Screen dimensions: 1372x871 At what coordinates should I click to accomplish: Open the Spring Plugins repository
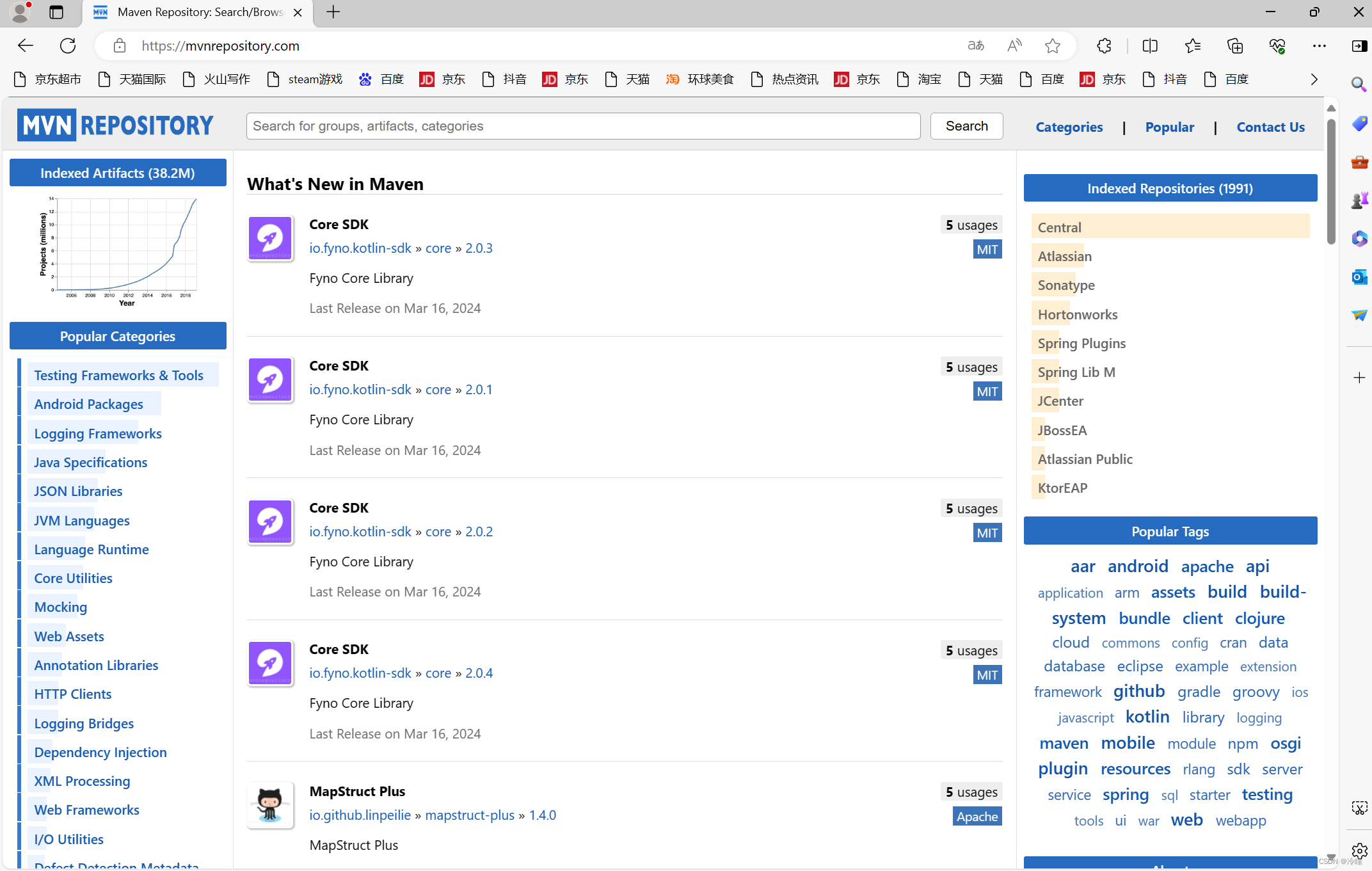[1081, 343]
